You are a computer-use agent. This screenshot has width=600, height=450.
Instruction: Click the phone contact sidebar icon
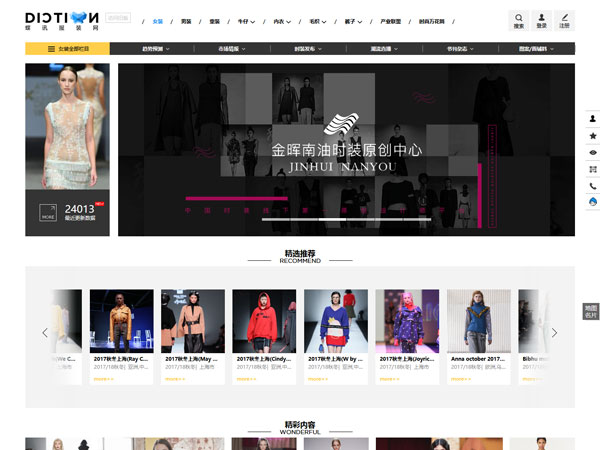[592, 186]
